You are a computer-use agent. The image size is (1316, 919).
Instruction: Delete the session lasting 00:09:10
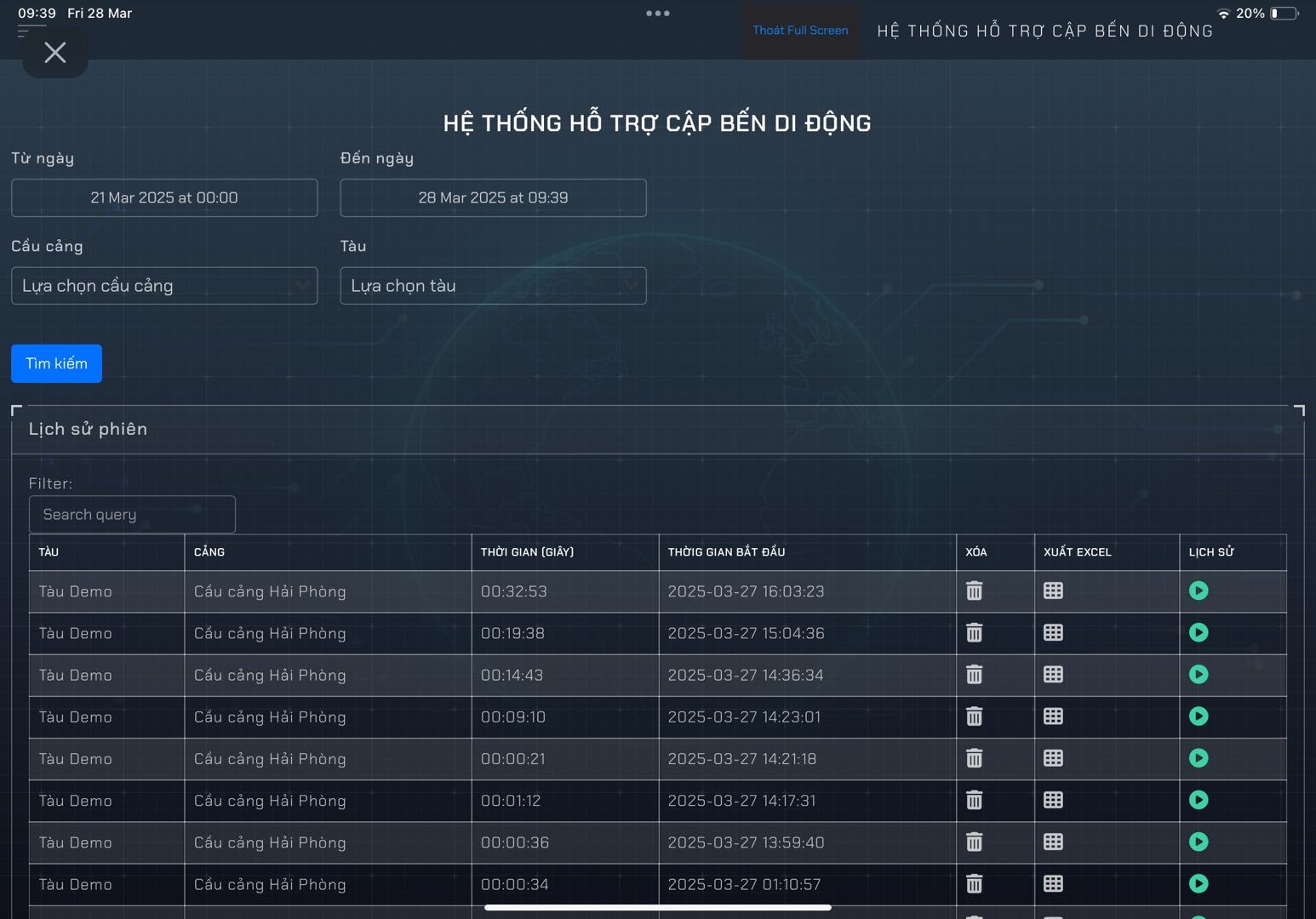point(975,716)
